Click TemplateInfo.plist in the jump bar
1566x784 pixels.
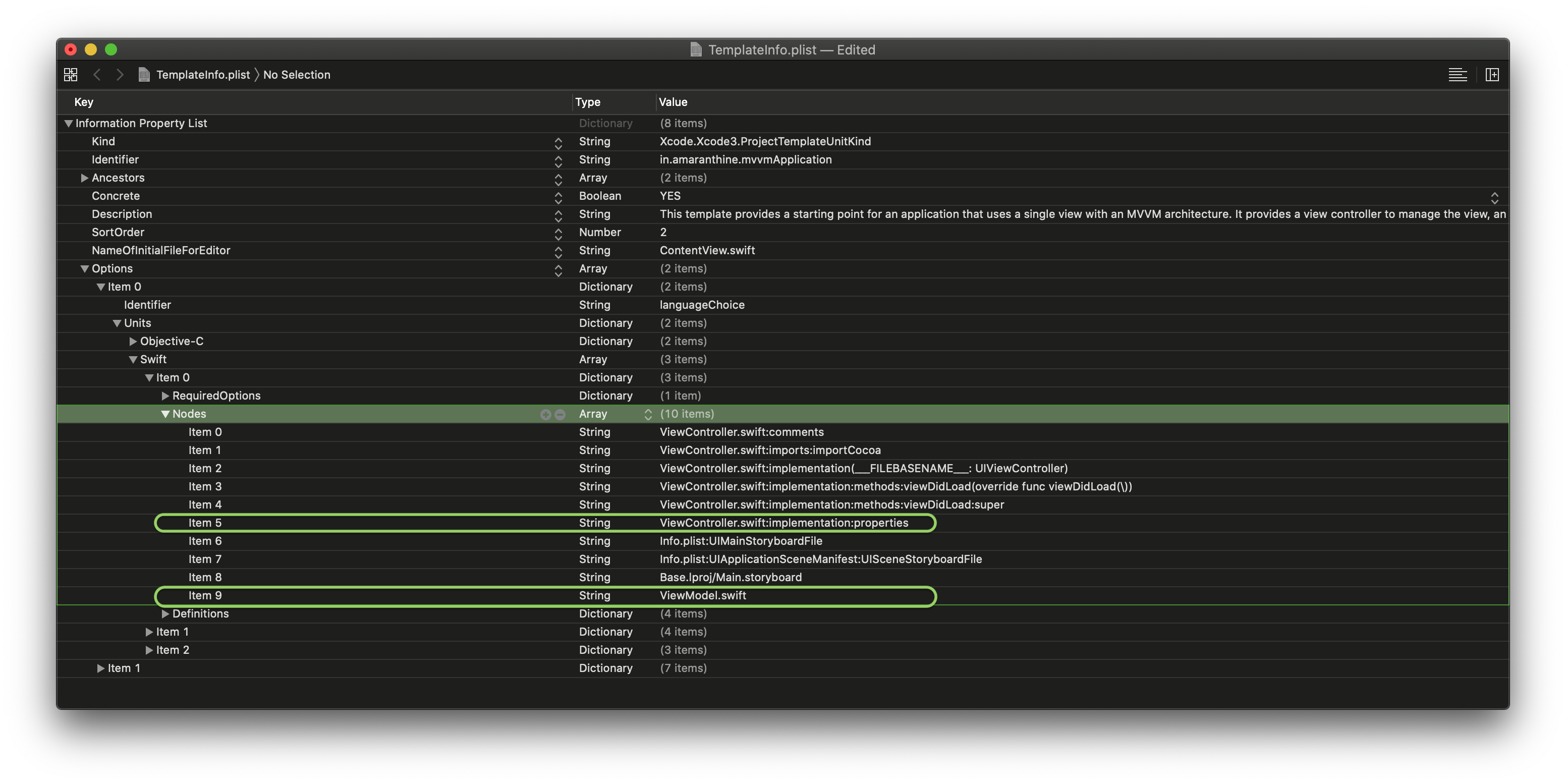(202, 75)
